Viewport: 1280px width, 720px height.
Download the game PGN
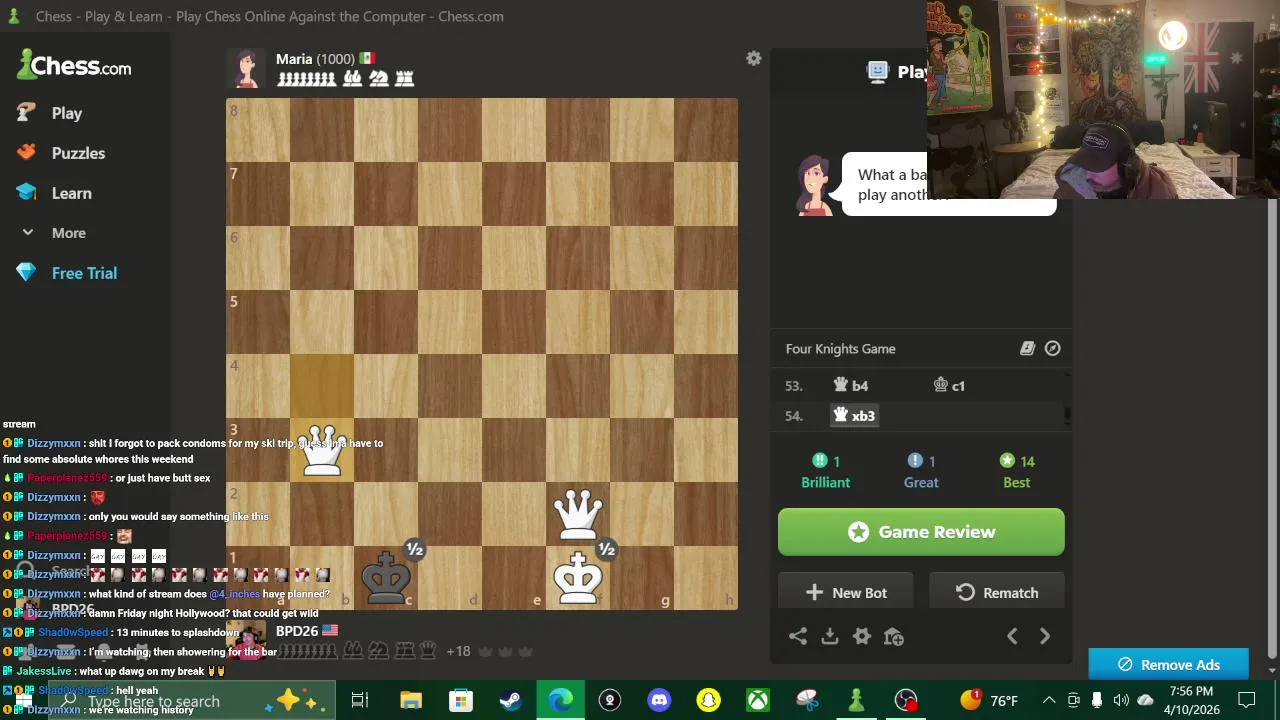point(830,636)
